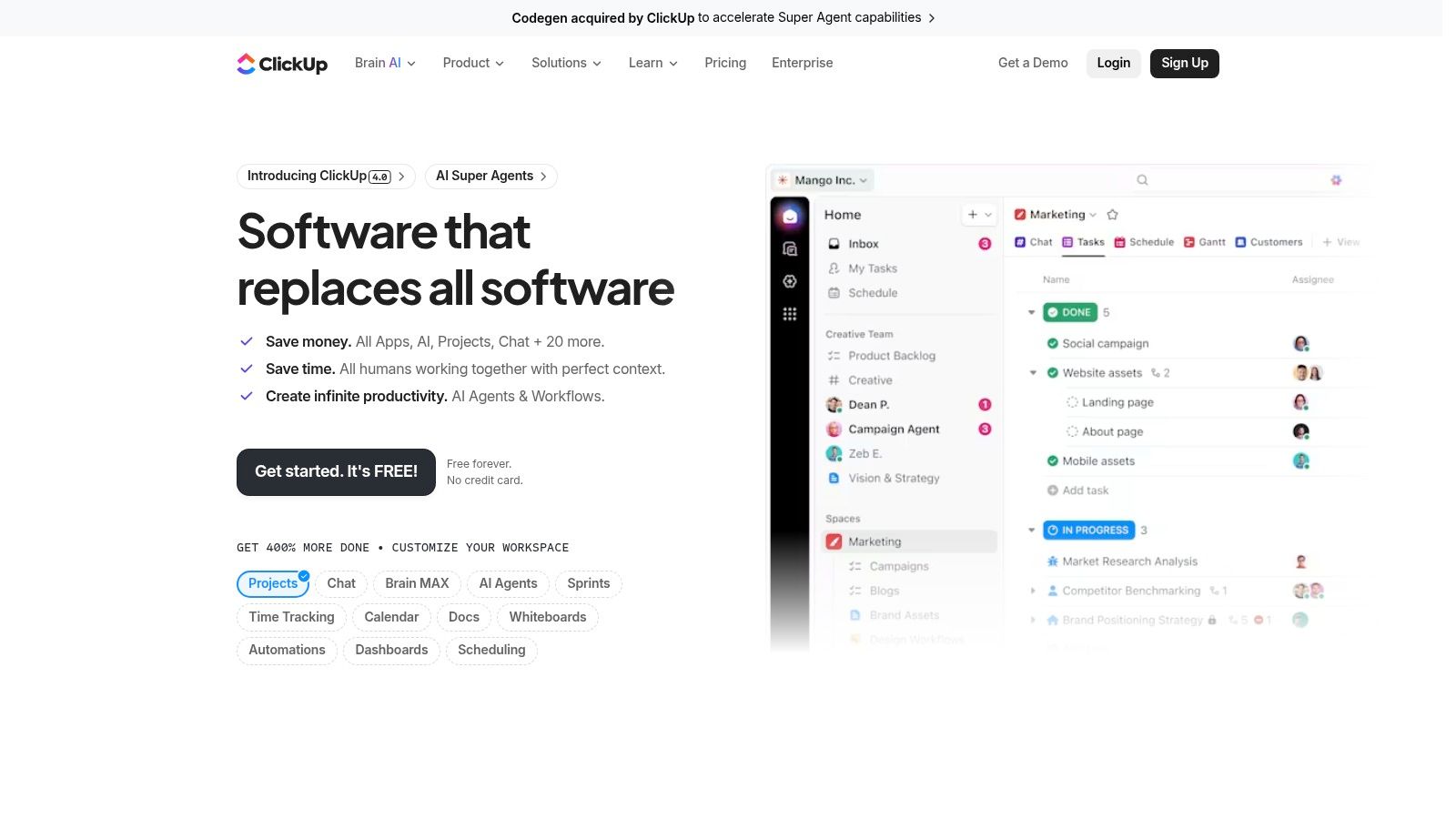Click the ClickUp logo in the header

(x=282, y=64)
